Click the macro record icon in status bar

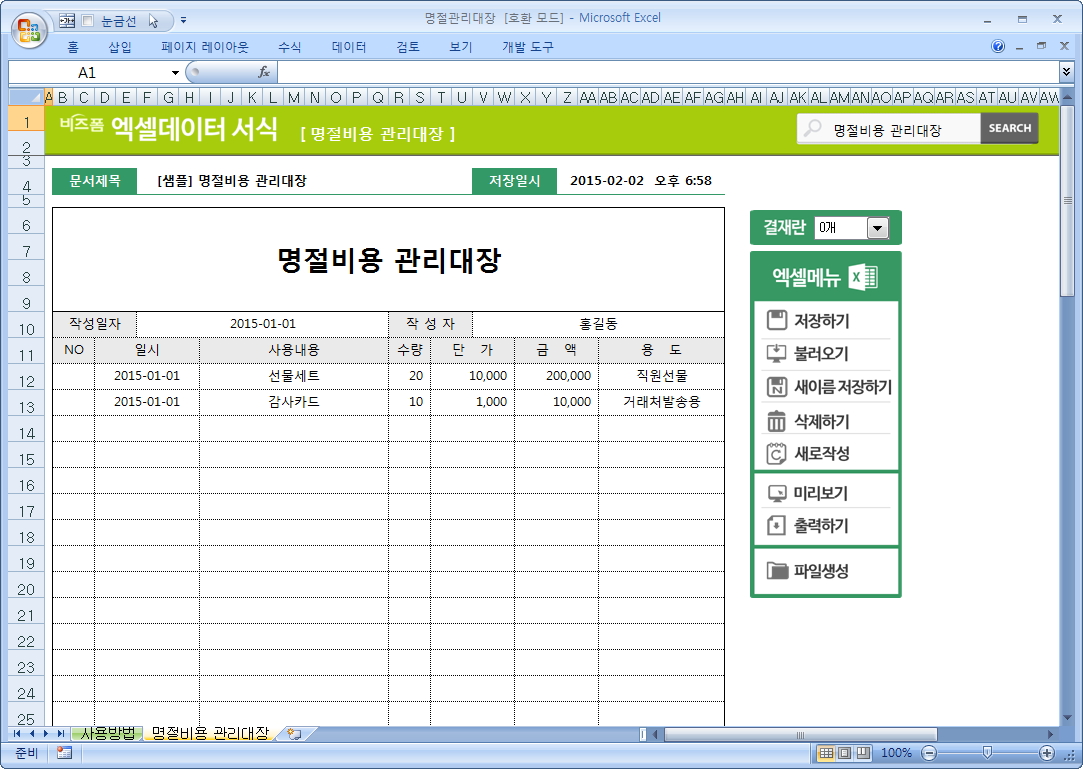click(64, 753)
